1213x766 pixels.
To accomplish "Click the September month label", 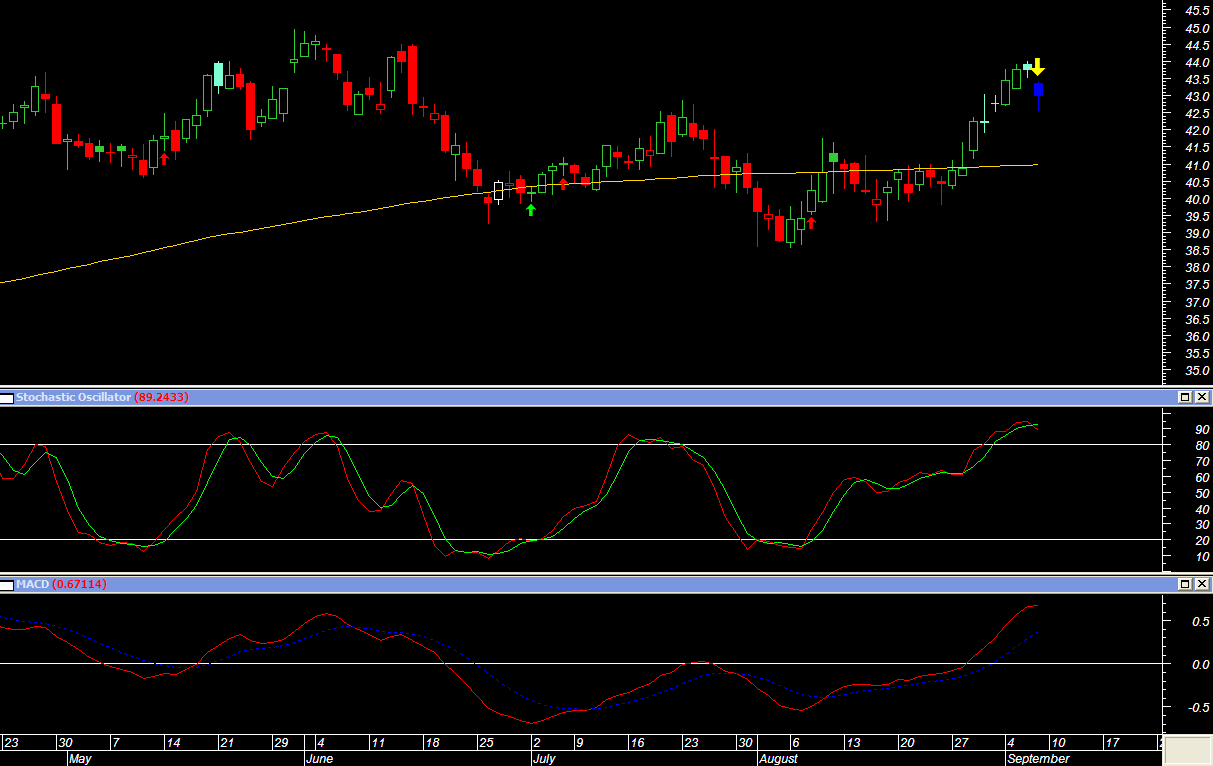I will [1038, 759].
